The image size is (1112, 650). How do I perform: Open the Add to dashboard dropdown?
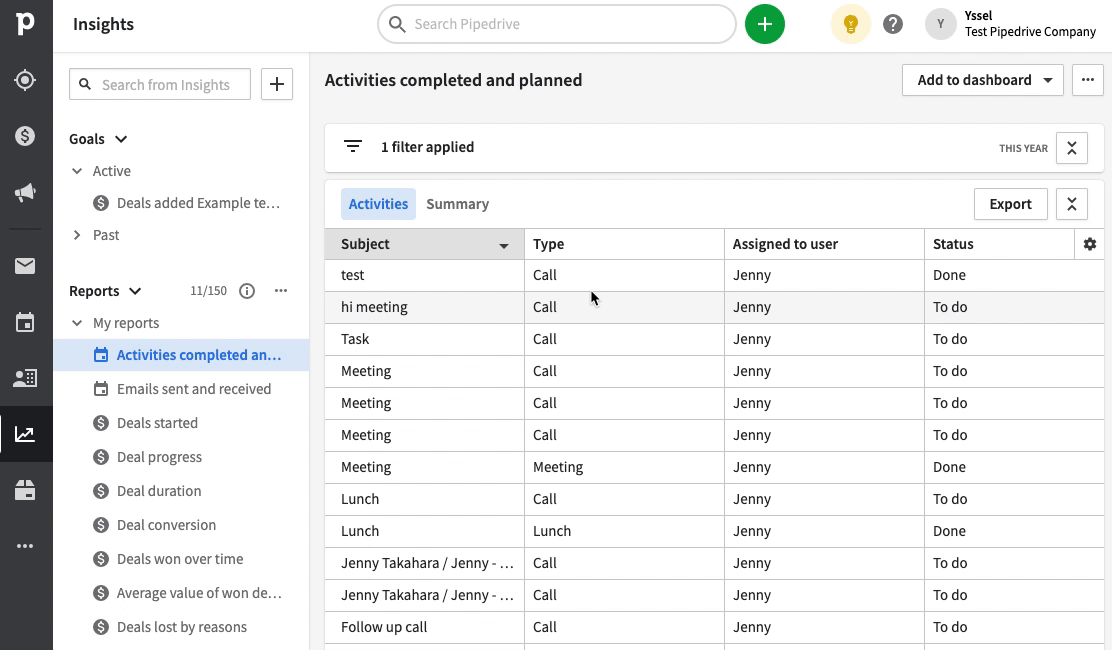[982, 80]
